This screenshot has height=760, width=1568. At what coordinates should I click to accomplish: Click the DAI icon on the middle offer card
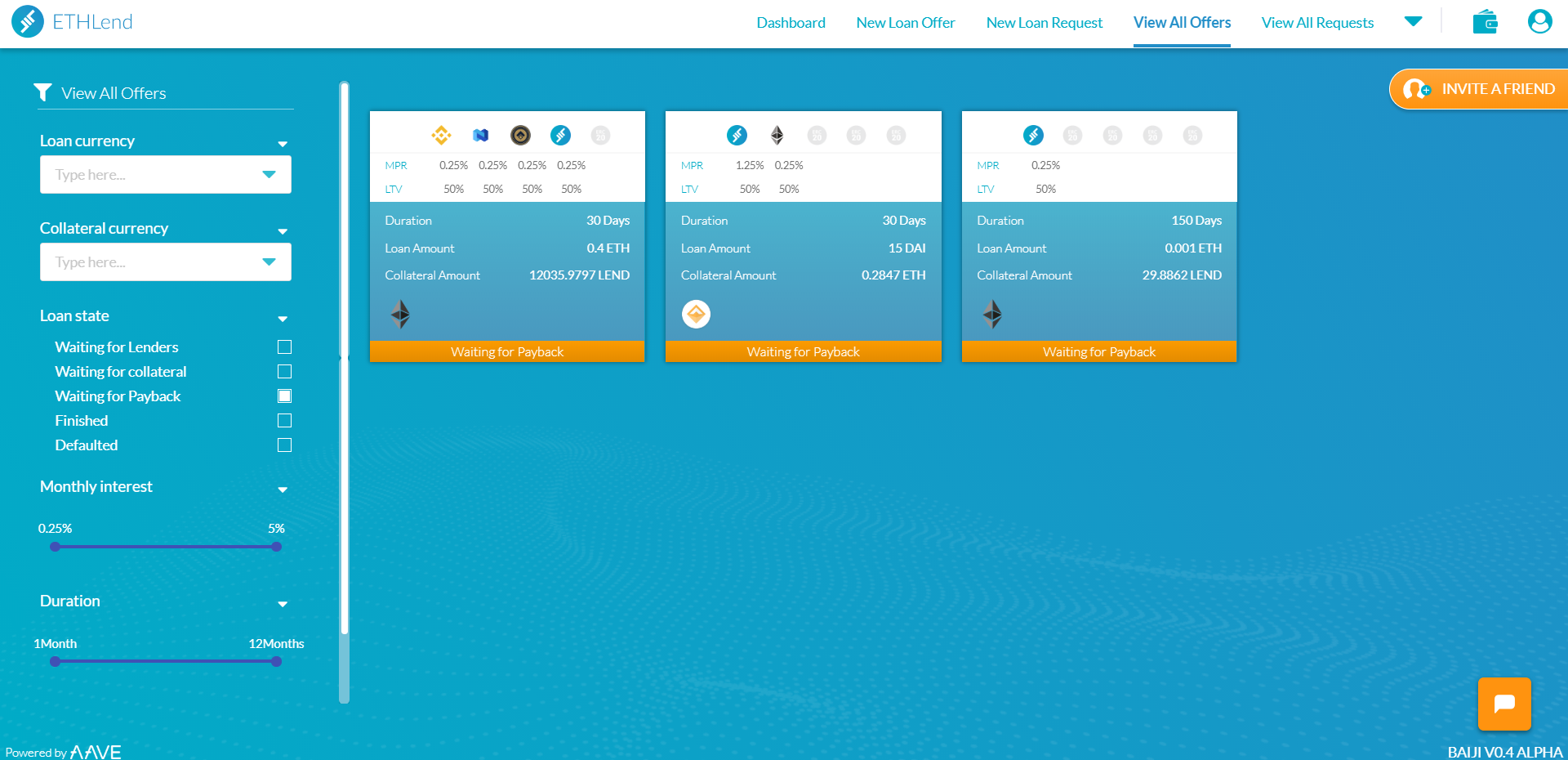click(x=696, y=314)
